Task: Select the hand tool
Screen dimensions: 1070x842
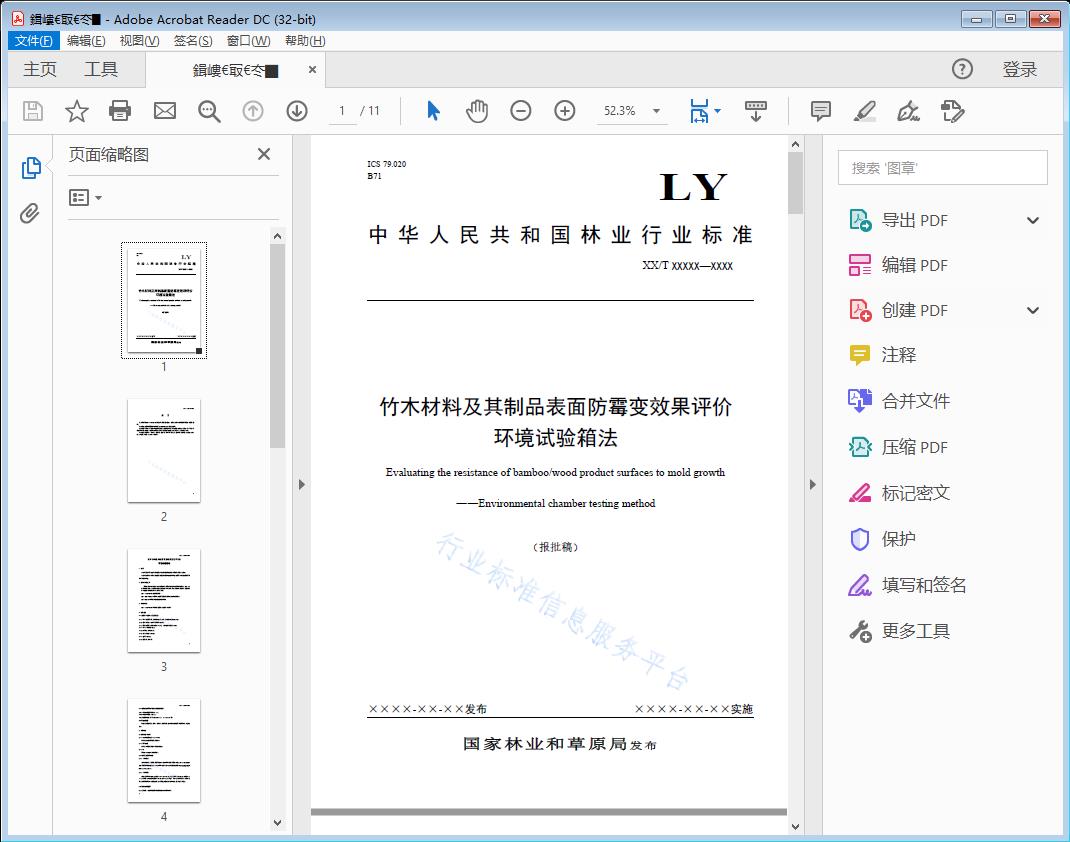Action: (x=477, y=111)
